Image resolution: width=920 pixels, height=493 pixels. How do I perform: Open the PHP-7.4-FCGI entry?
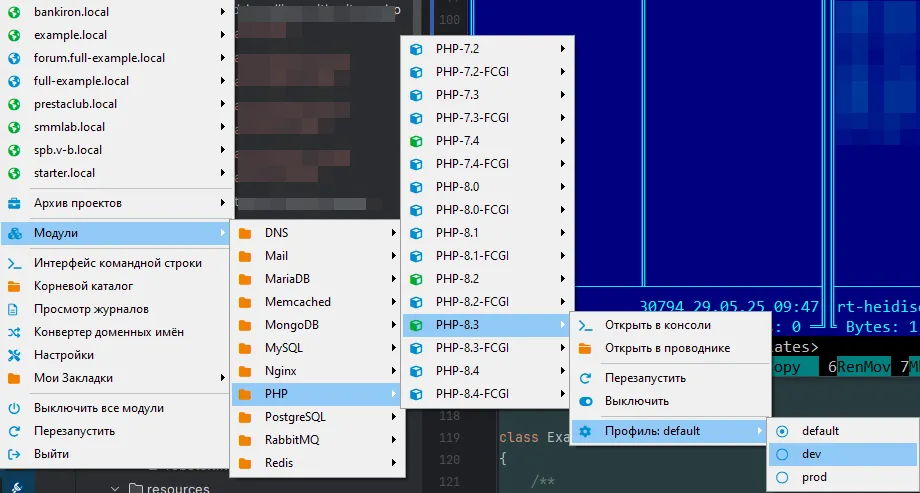[x=487, y=164]
